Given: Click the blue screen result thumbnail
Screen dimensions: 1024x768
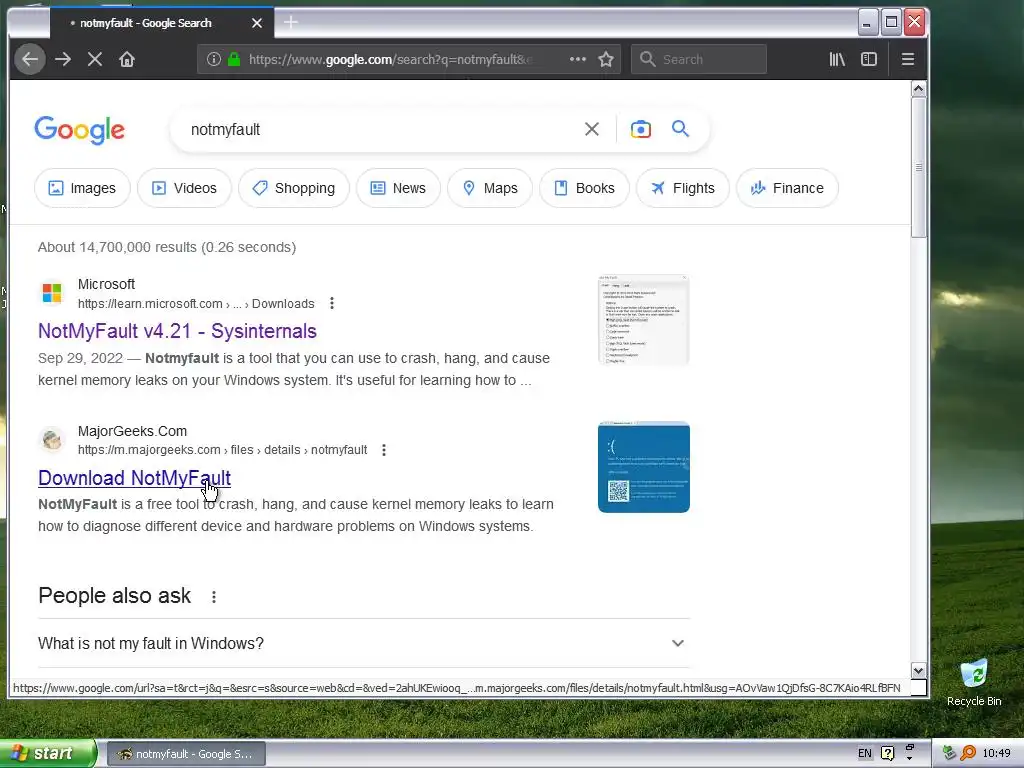Looking at the screenshot, I should (644, 467).
